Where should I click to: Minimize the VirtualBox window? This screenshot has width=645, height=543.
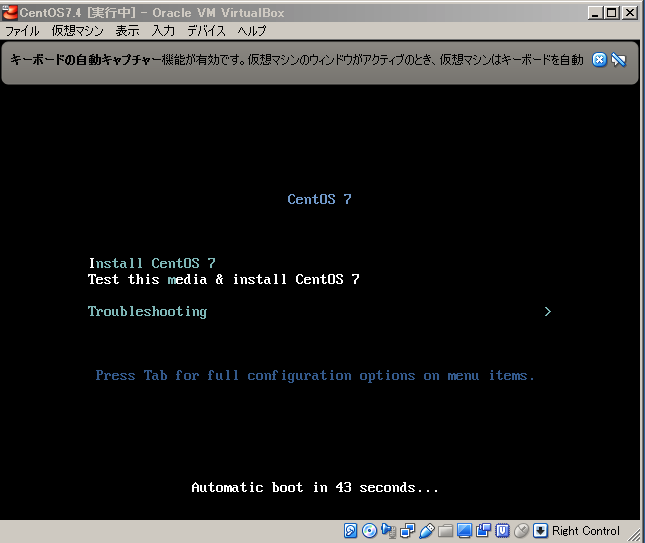pos(595,13)
